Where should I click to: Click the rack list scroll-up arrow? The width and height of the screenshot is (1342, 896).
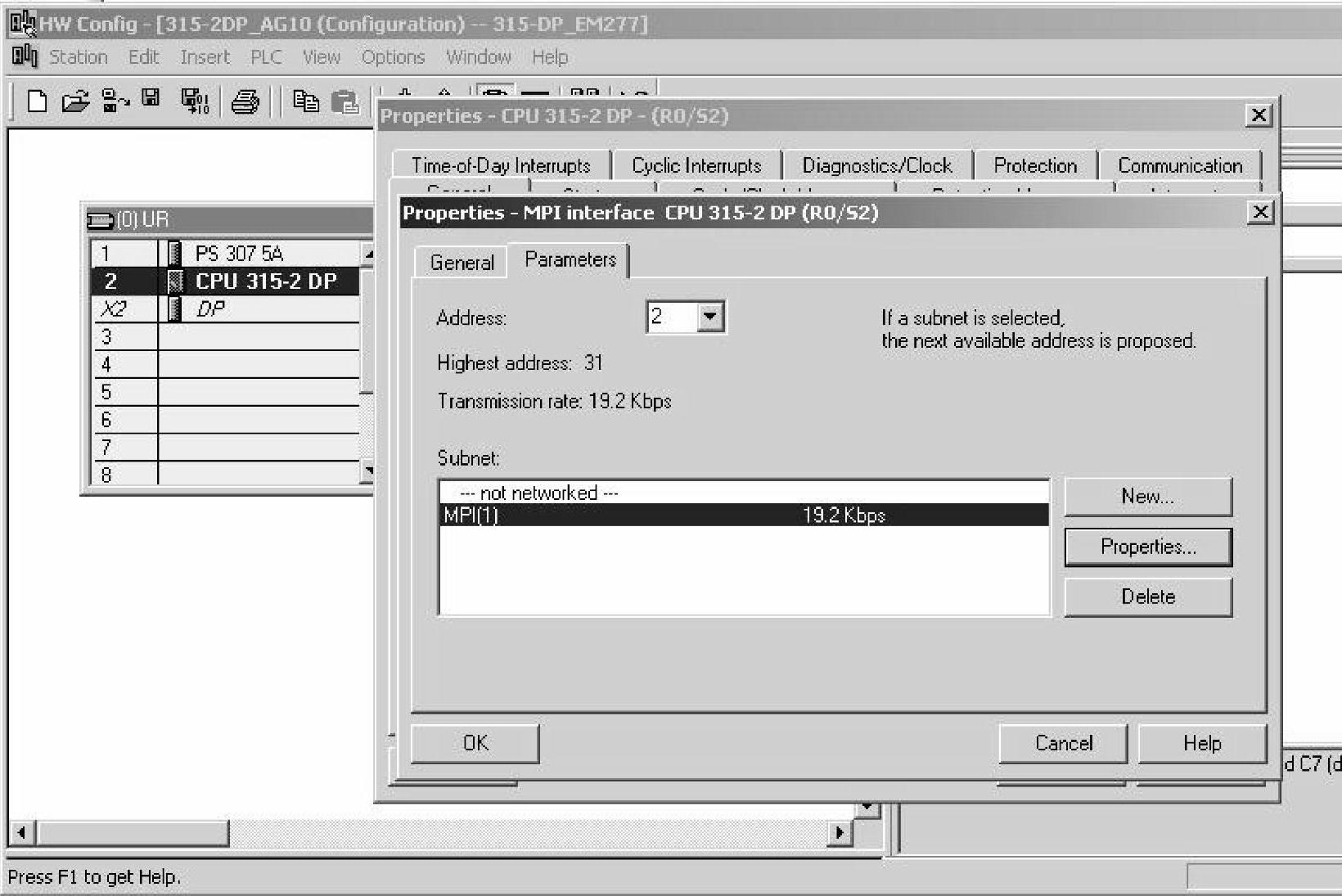(x=367, y=254)
